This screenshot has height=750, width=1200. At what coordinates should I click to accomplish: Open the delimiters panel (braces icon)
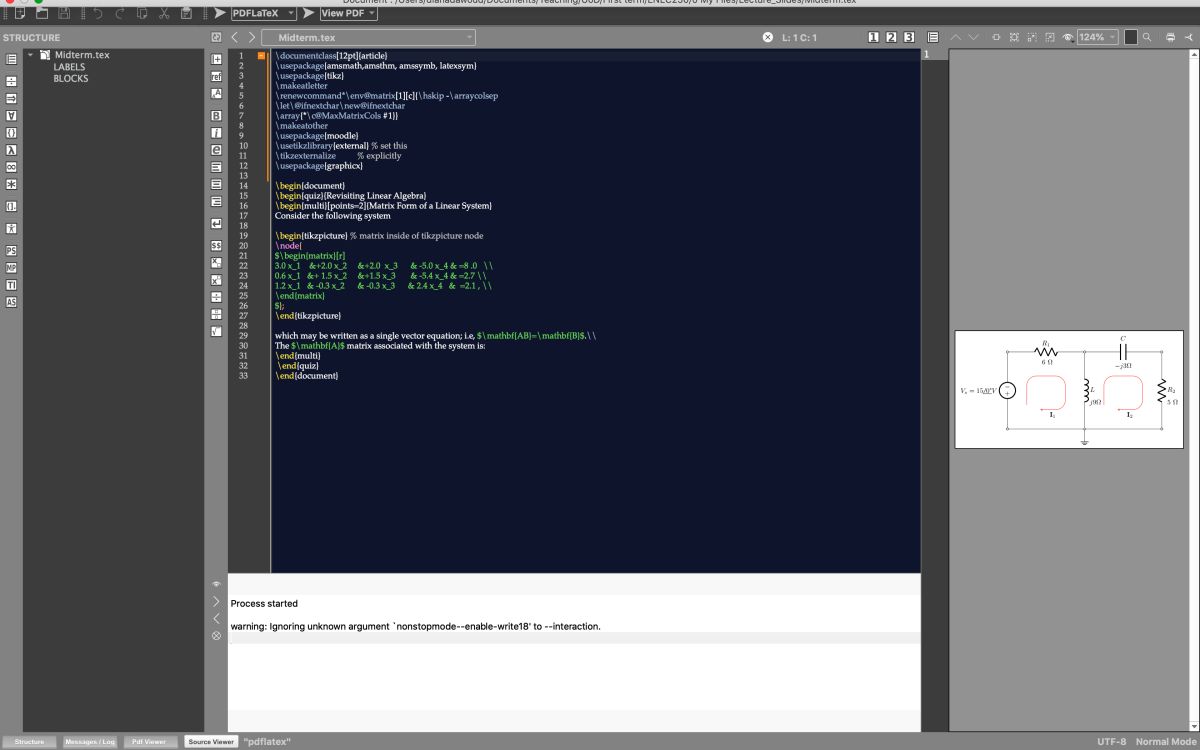[11, 132]
